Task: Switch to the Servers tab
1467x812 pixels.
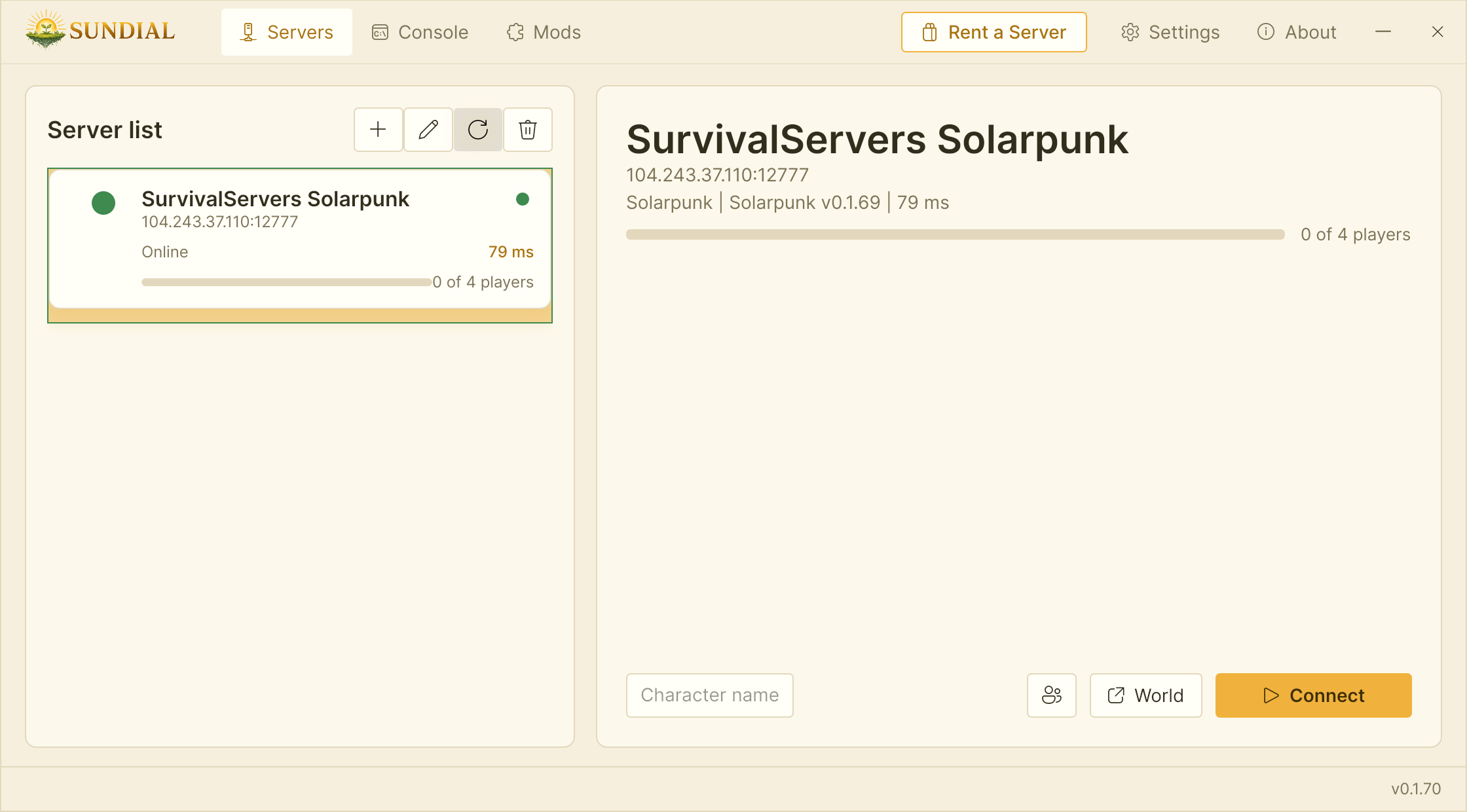Action: [287, 32]
